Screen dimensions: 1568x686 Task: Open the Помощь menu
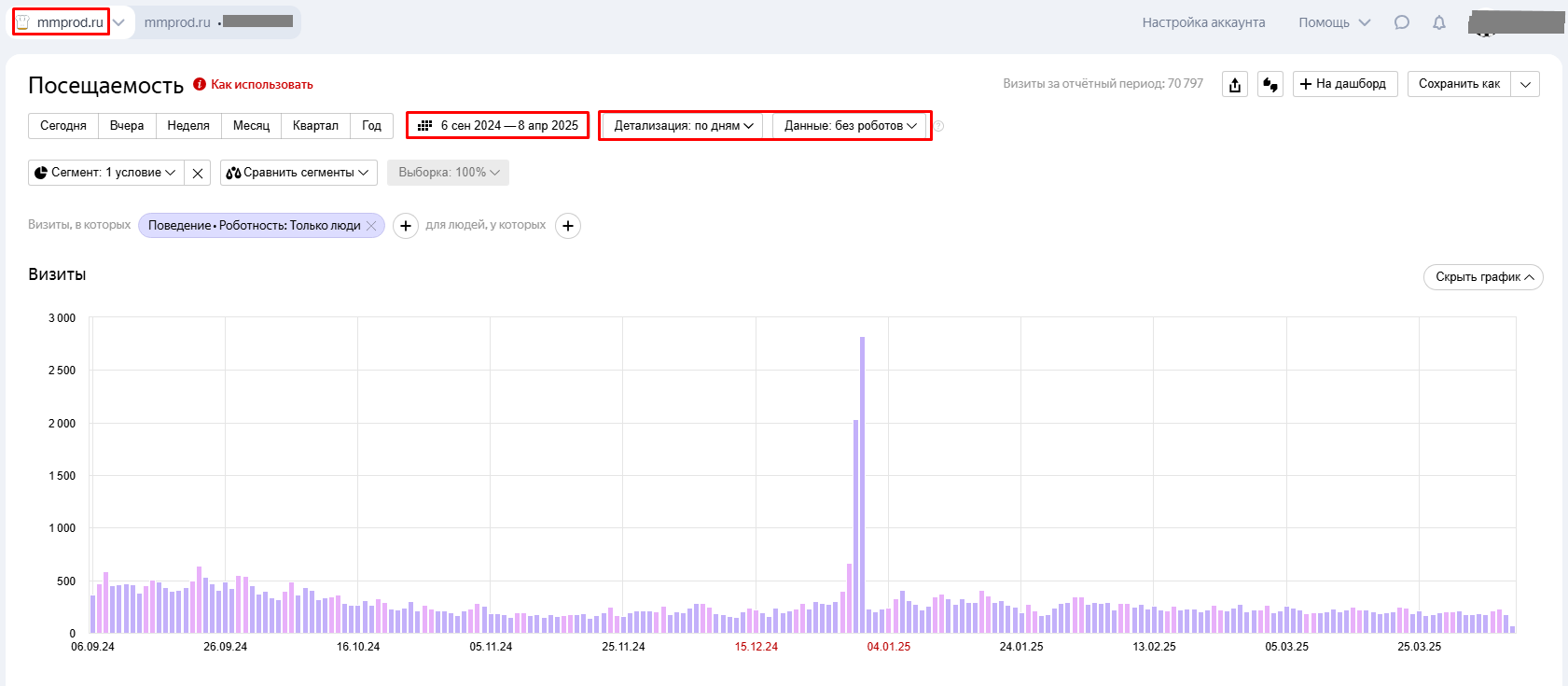pyautogui.click(x=1335, y=22)
